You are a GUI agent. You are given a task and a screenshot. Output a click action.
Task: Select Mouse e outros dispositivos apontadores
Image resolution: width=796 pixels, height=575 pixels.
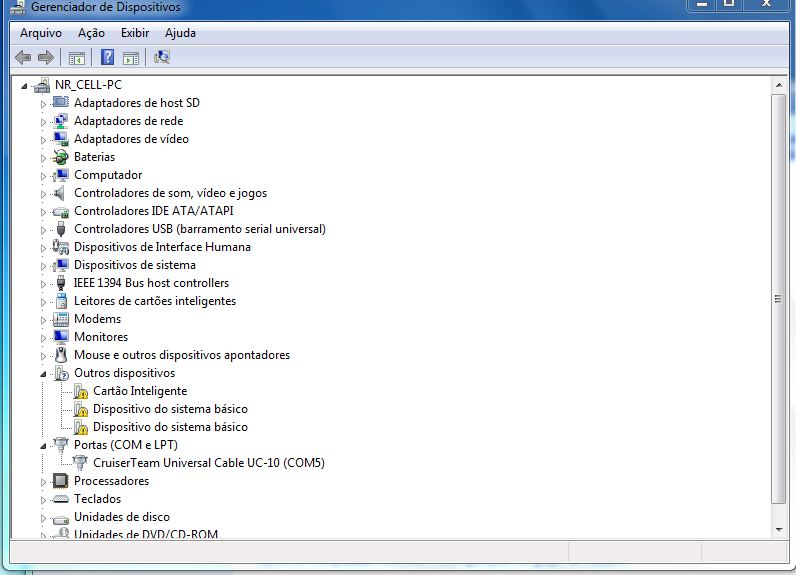[182, 355]
